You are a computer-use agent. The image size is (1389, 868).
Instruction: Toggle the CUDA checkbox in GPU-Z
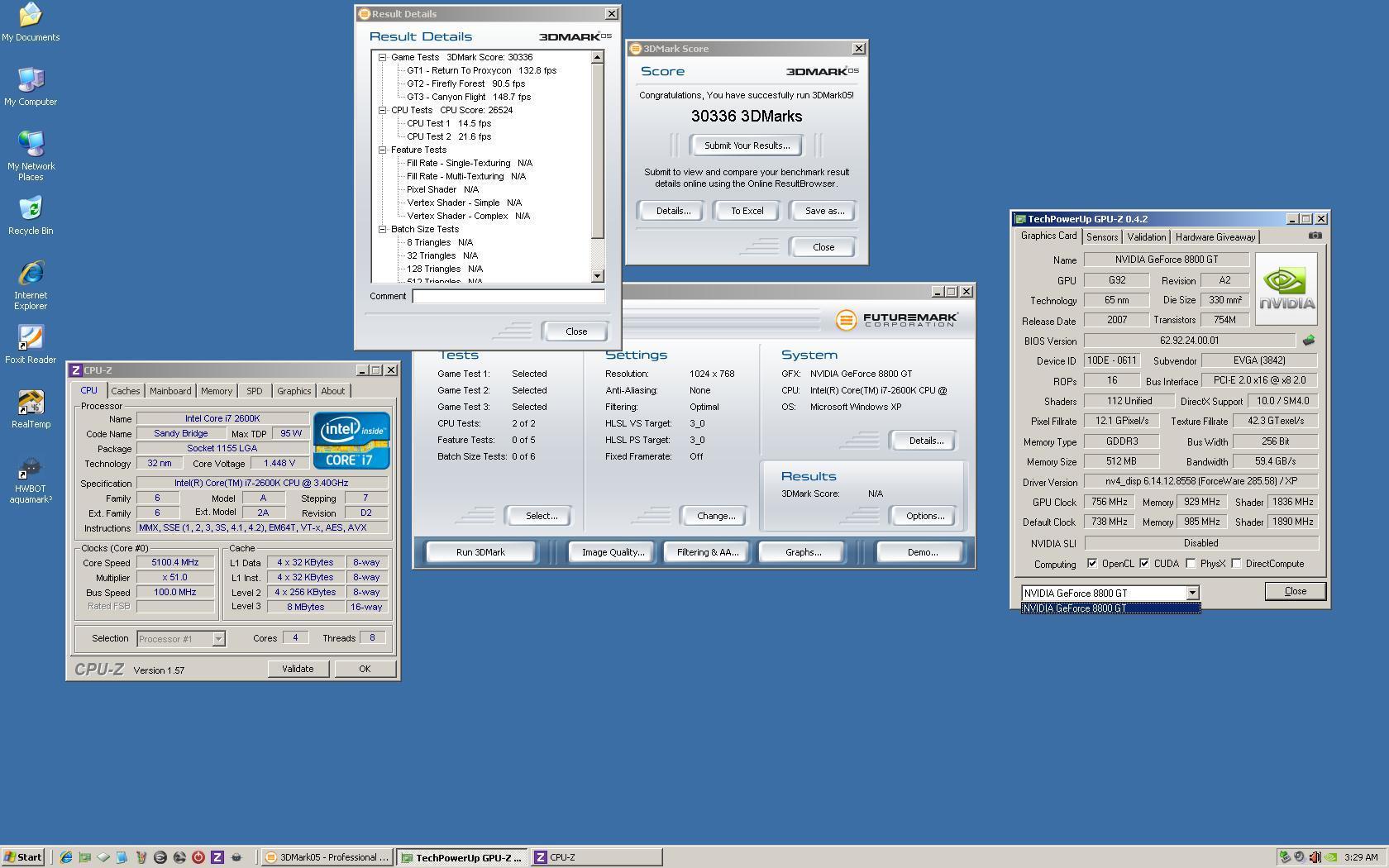tap(1144, 564)
